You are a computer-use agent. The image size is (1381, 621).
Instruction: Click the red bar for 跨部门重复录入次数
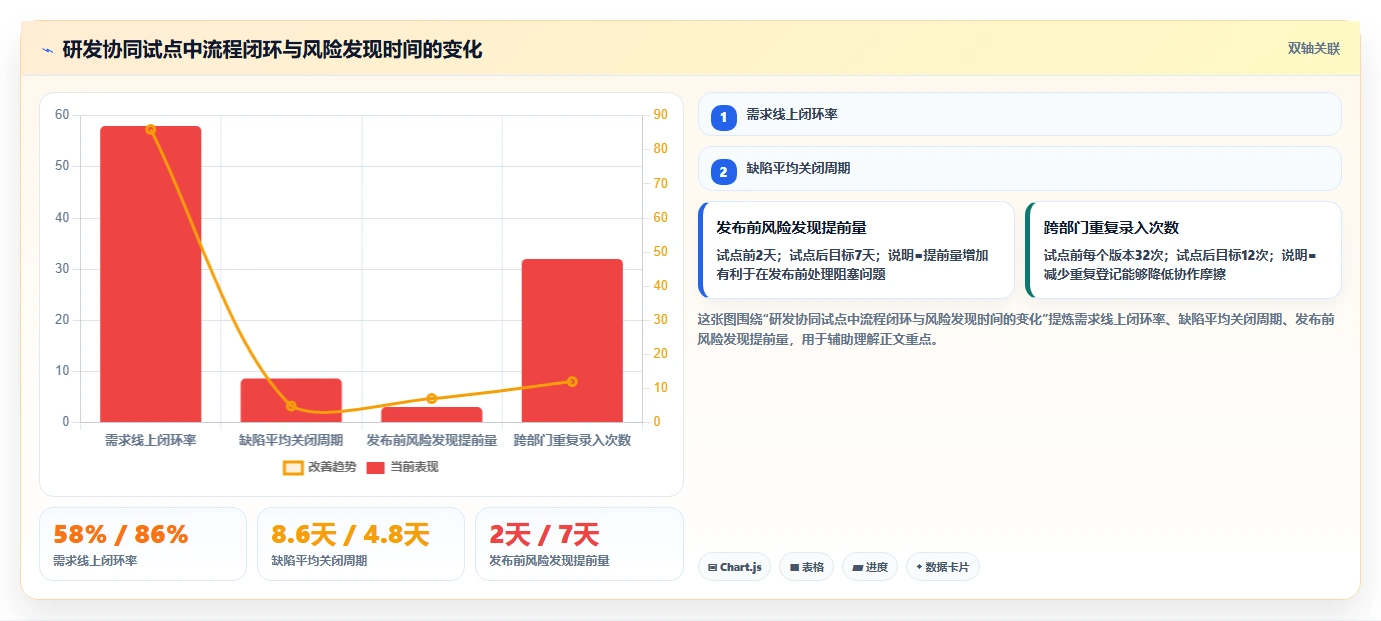pos(572,340)
